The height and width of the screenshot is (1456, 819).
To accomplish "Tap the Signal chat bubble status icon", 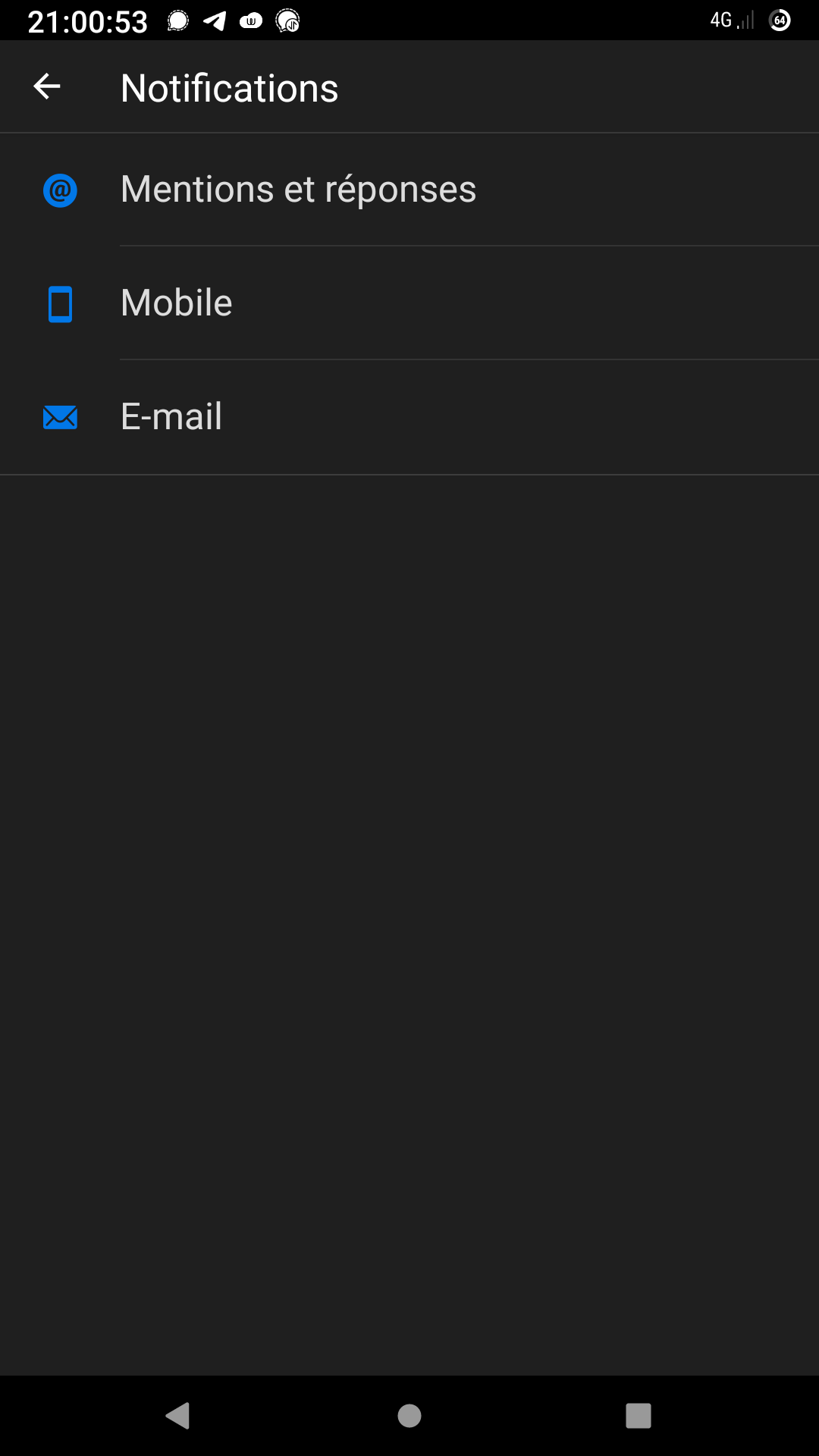I will click(x=177, y=20).
